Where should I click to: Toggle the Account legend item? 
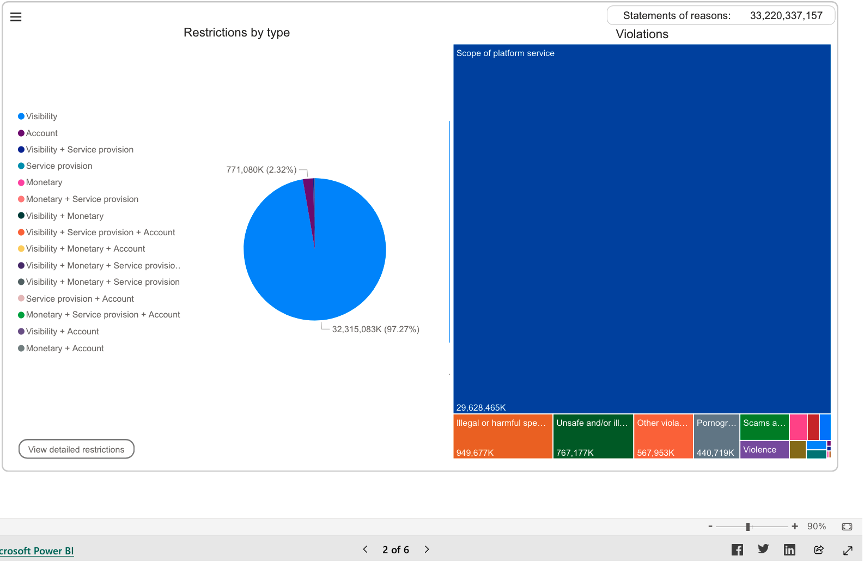41,133
